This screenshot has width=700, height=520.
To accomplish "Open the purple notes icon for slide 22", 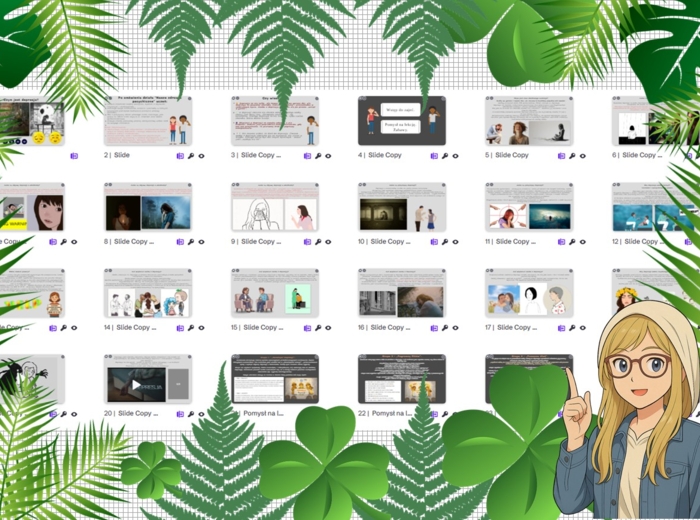I will pyautogui.click(x=434, y=414).
